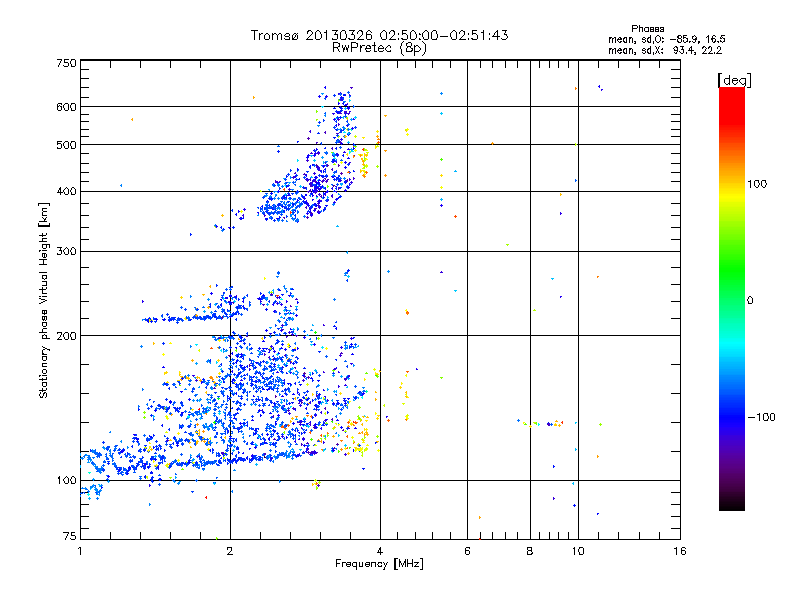This screenshot has width=800, height=600.
Task: Click the colorbar '100' tick label
Action: (x=757, y=184)
